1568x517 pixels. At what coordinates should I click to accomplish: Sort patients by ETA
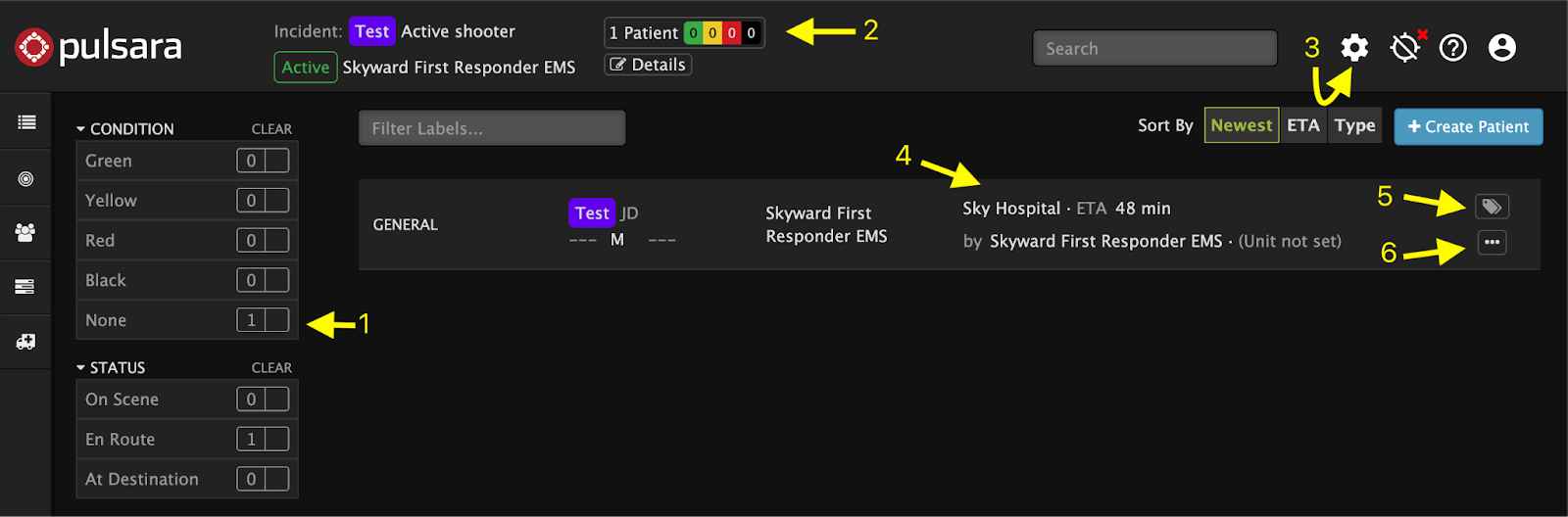[1303, 125]
